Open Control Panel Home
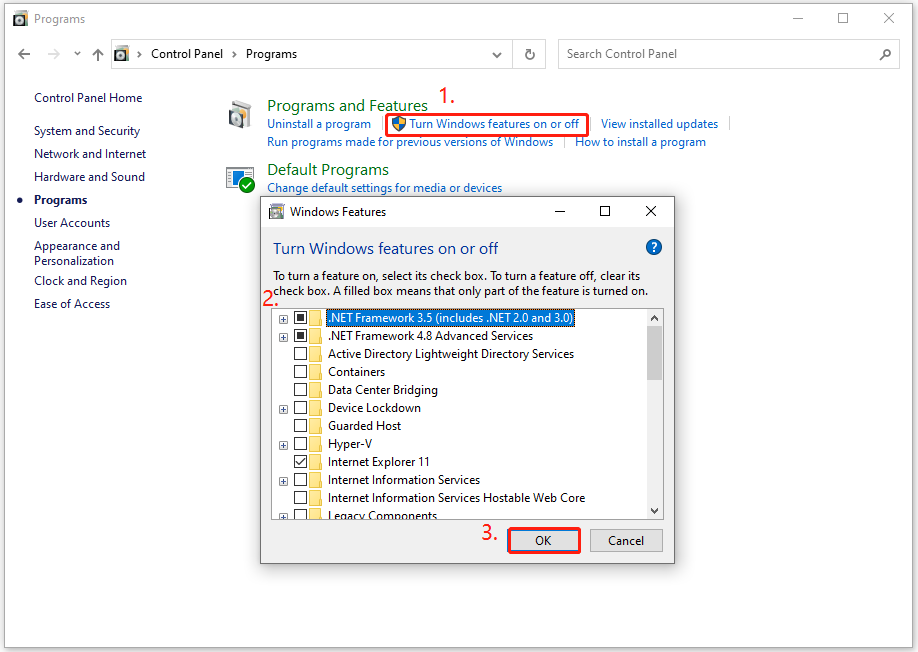The image size is (918, 652). (88, 98)
